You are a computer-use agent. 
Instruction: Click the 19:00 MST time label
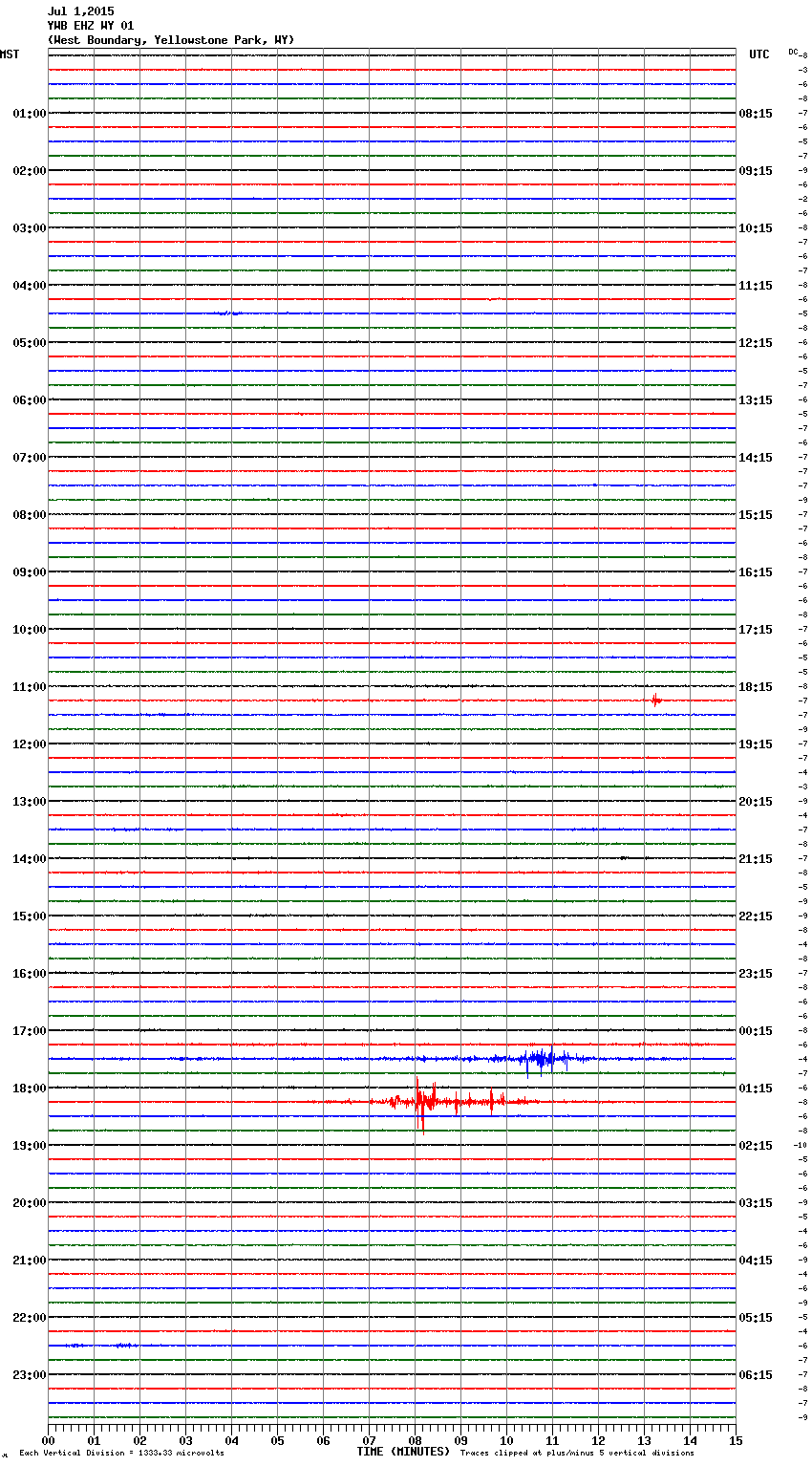[29, 1146]
